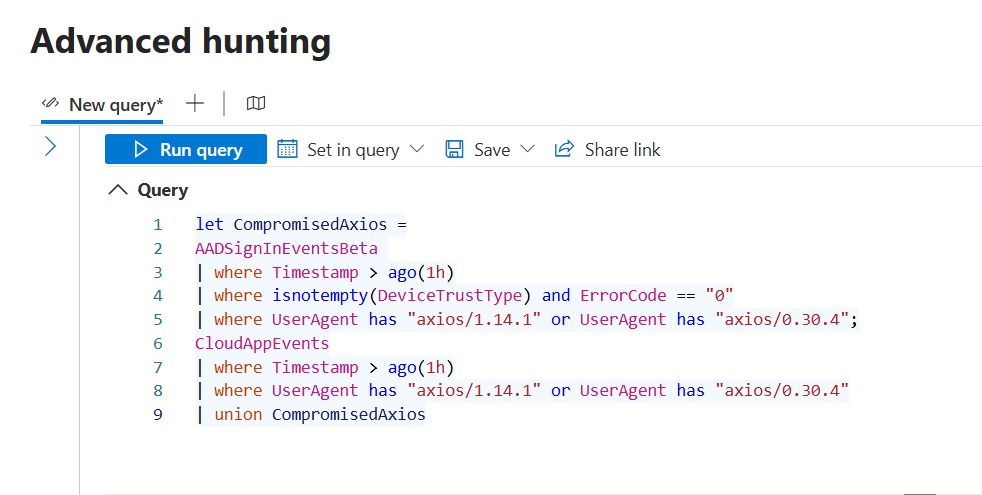Screen dimensions: 982x495
Task: Click AADSignInEventsBeta table name in editor
Action: pyautogui.click(x=286, y=248)
